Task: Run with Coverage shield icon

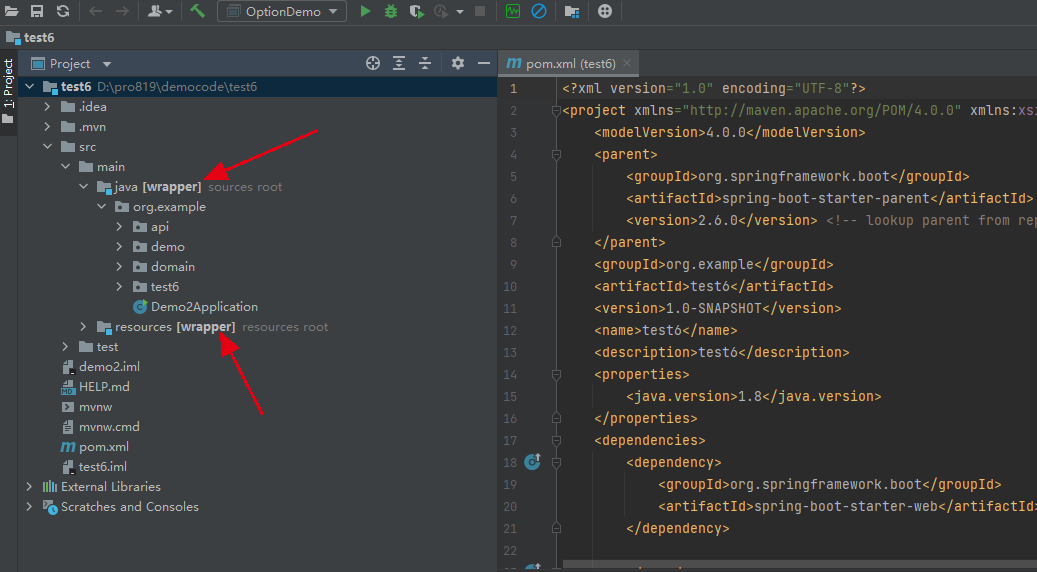Action: (x=414, y=11)
